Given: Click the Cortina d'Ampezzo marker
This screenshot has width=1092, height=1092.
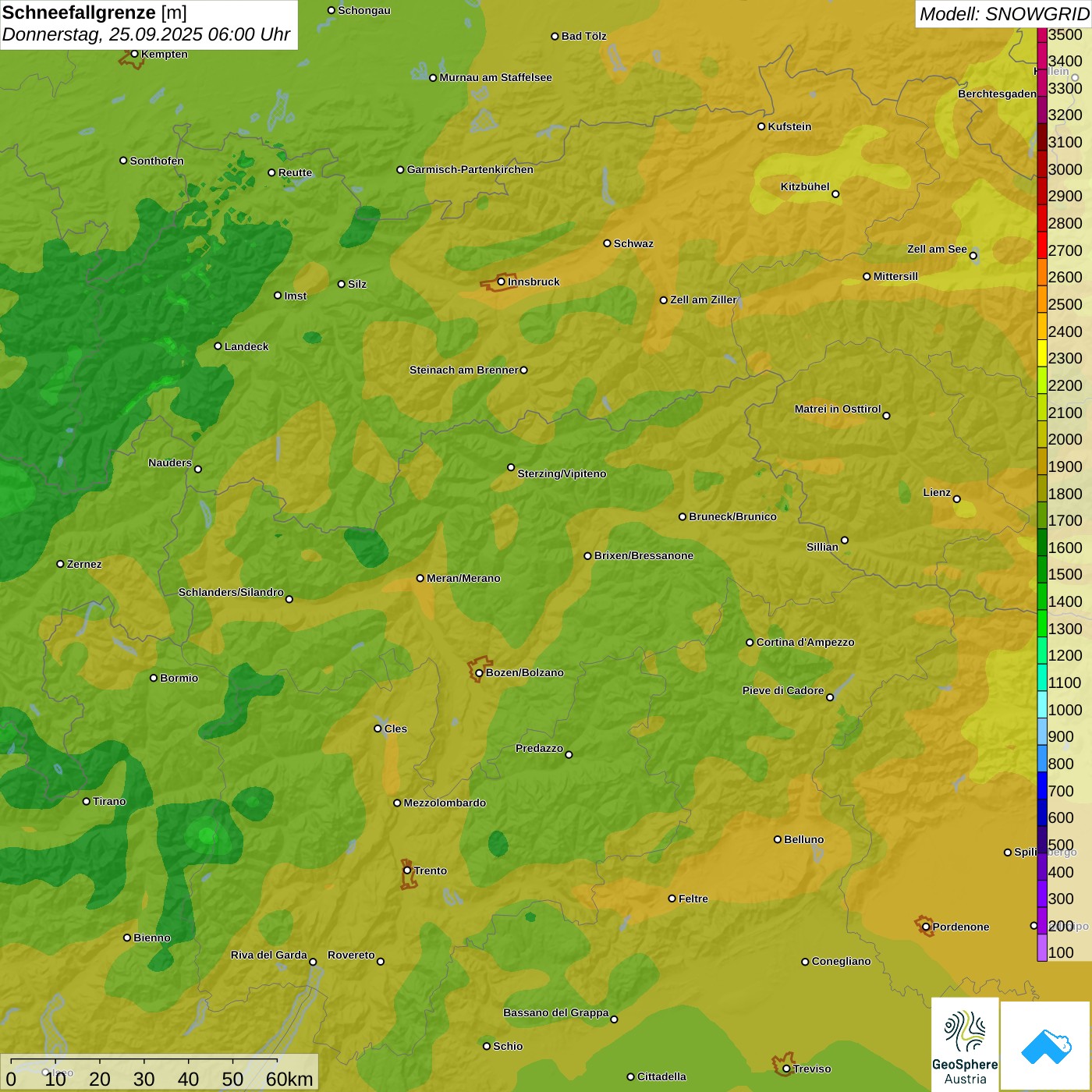Looking at the screenshot, I should click(750, 643).
